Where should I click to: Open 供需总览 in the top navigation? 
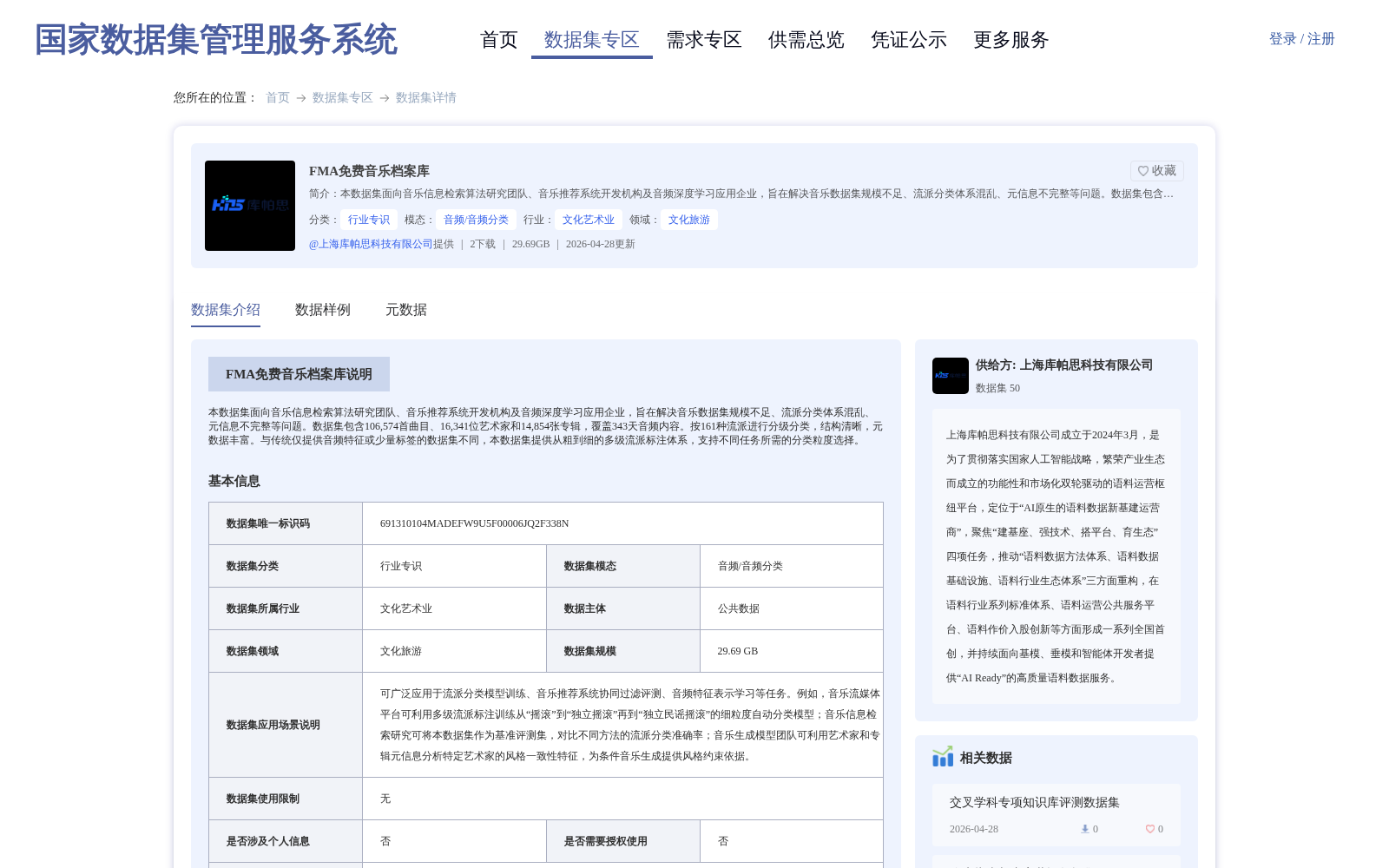(806, 40)
